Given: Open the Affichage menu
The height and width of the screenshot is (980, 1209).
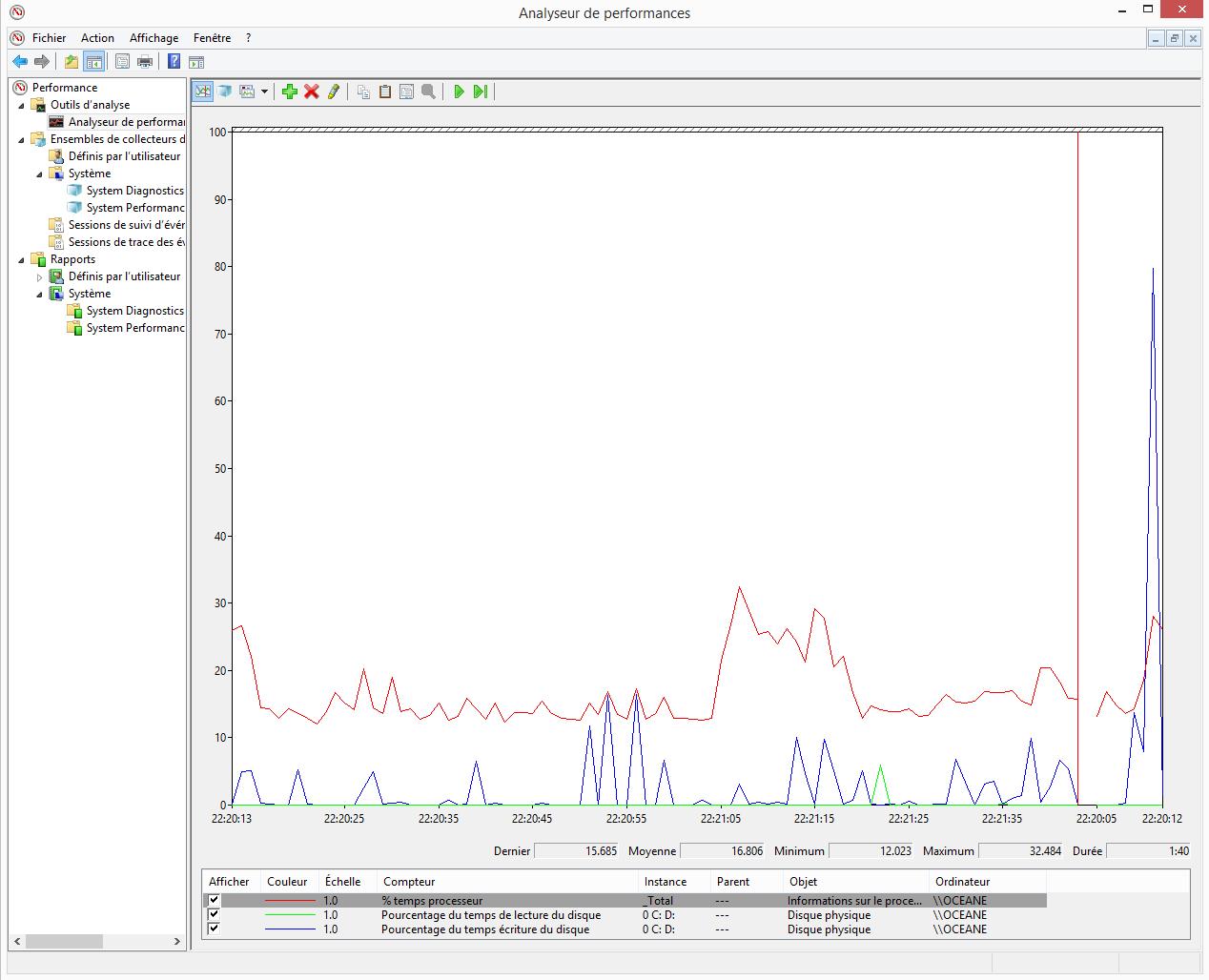Looking at the screenshot, I should (154, 38).
